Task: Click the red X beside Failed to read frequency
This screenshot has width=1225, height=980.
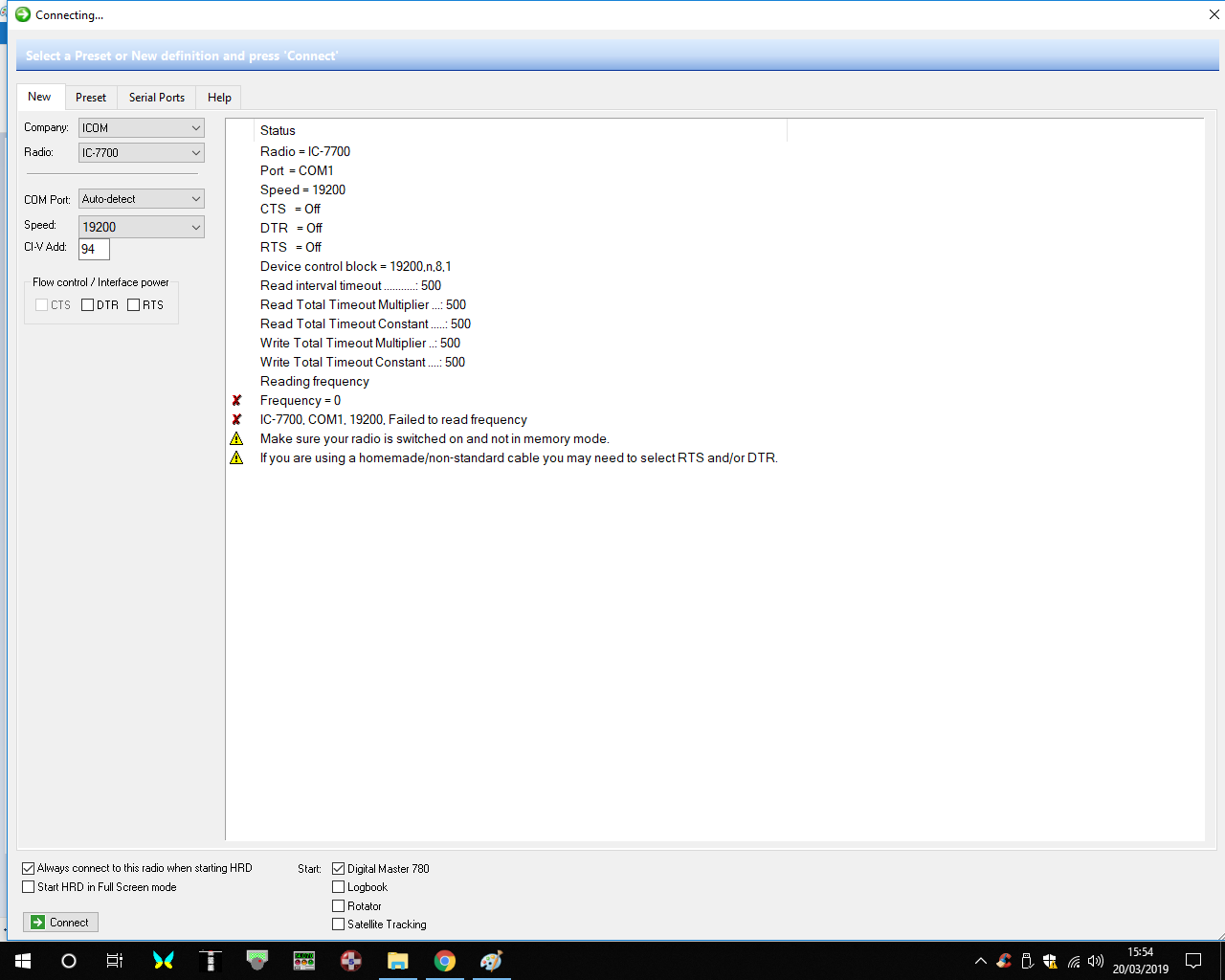Action: (x=236, y=419)
